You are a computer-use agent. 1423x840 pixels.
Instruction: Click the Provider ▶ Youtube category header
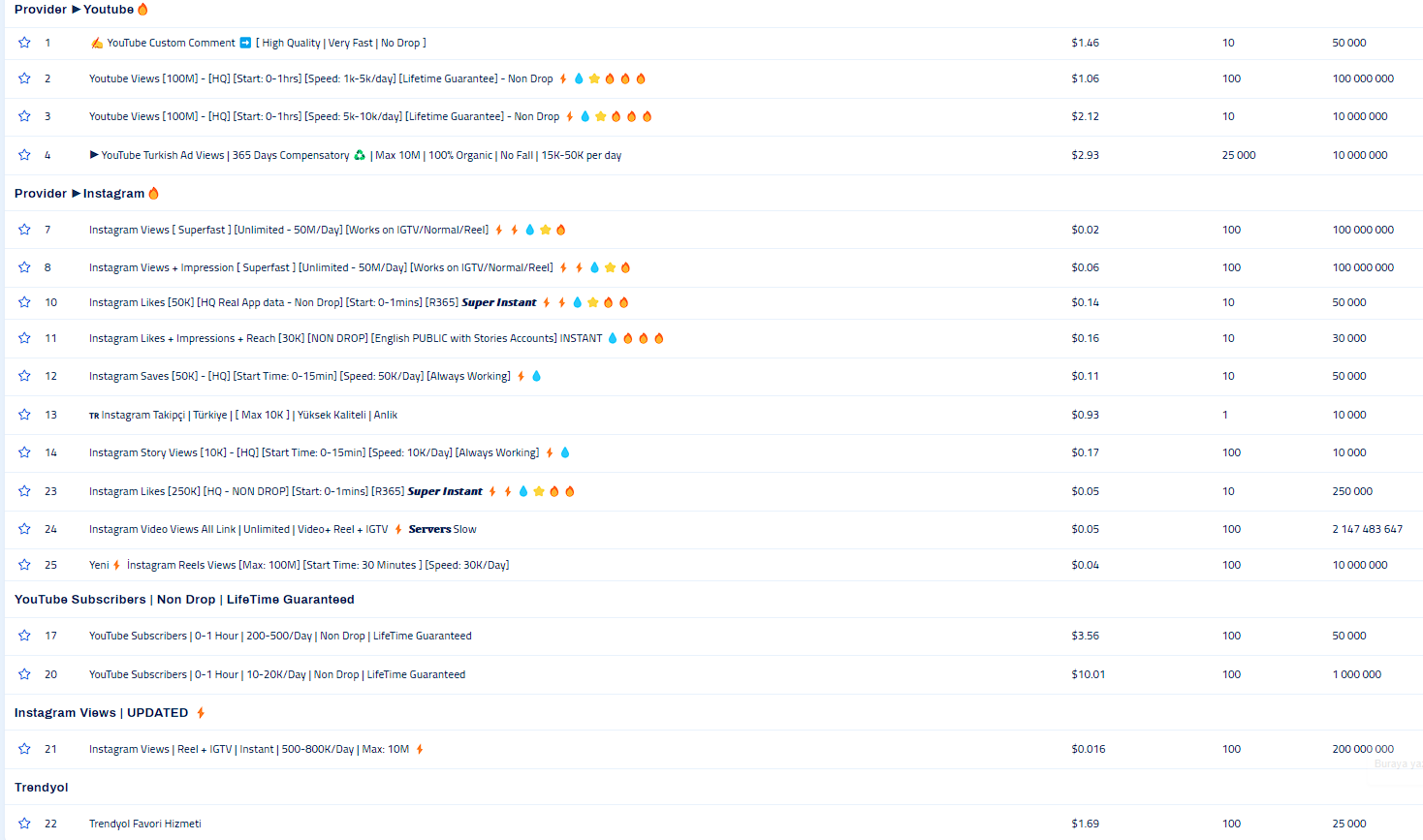coord(81,10)
